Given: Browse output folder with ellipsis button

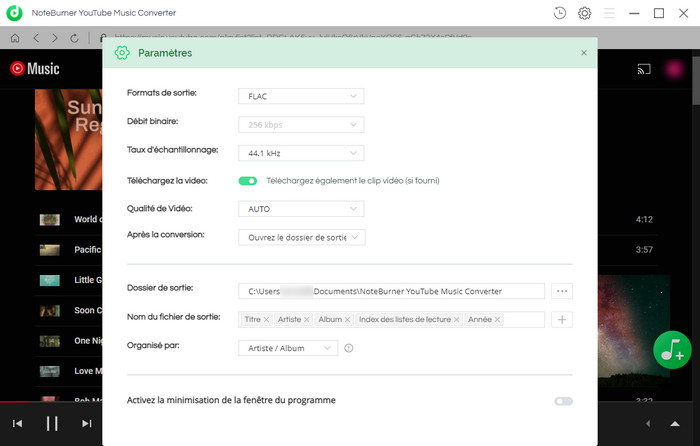Looking at the screenshot, I should pos(562,291).
